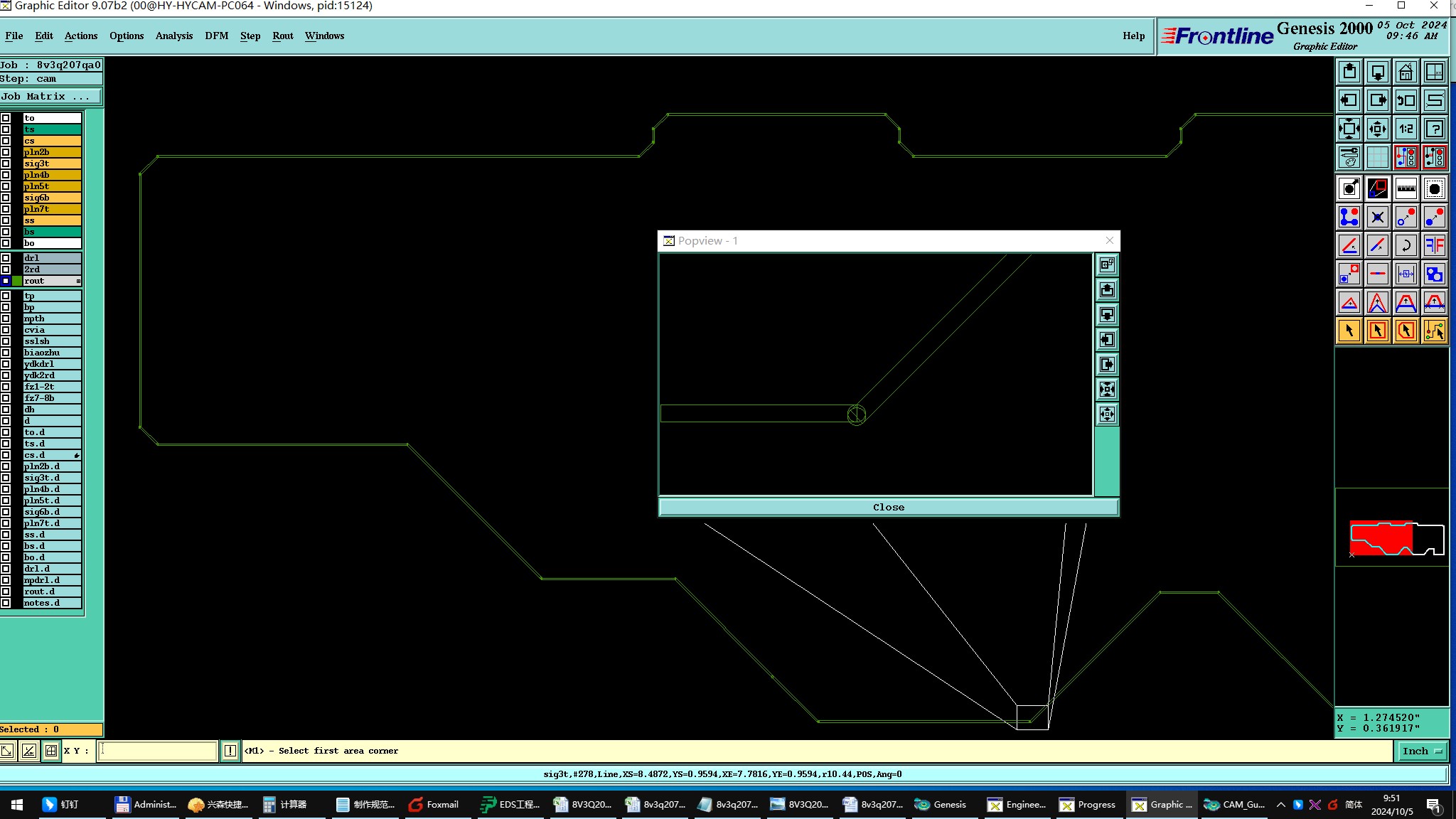Toggle the rout layer checkbox
The image size is (1456, 819).
point(6,281)
